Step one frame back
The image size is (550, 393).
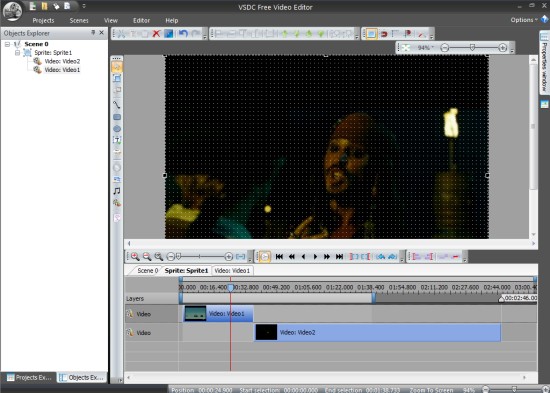pyautogui.click(x=303, y=257)
